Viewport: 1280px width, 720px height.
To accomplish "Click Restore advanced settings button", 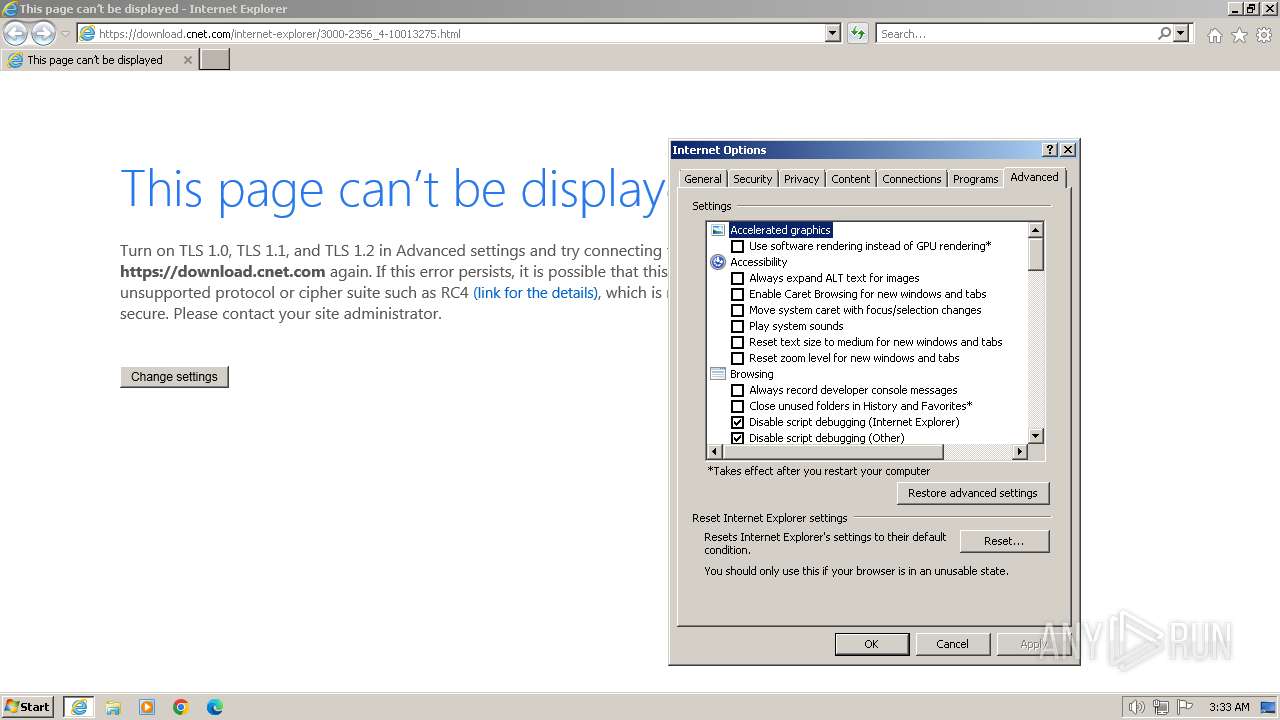I will 973,493.
